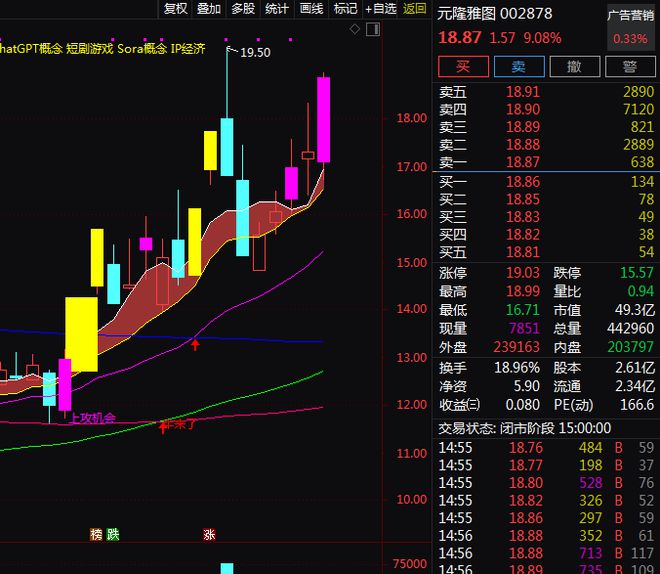Click the 警 alert button

tap(630, 66)
